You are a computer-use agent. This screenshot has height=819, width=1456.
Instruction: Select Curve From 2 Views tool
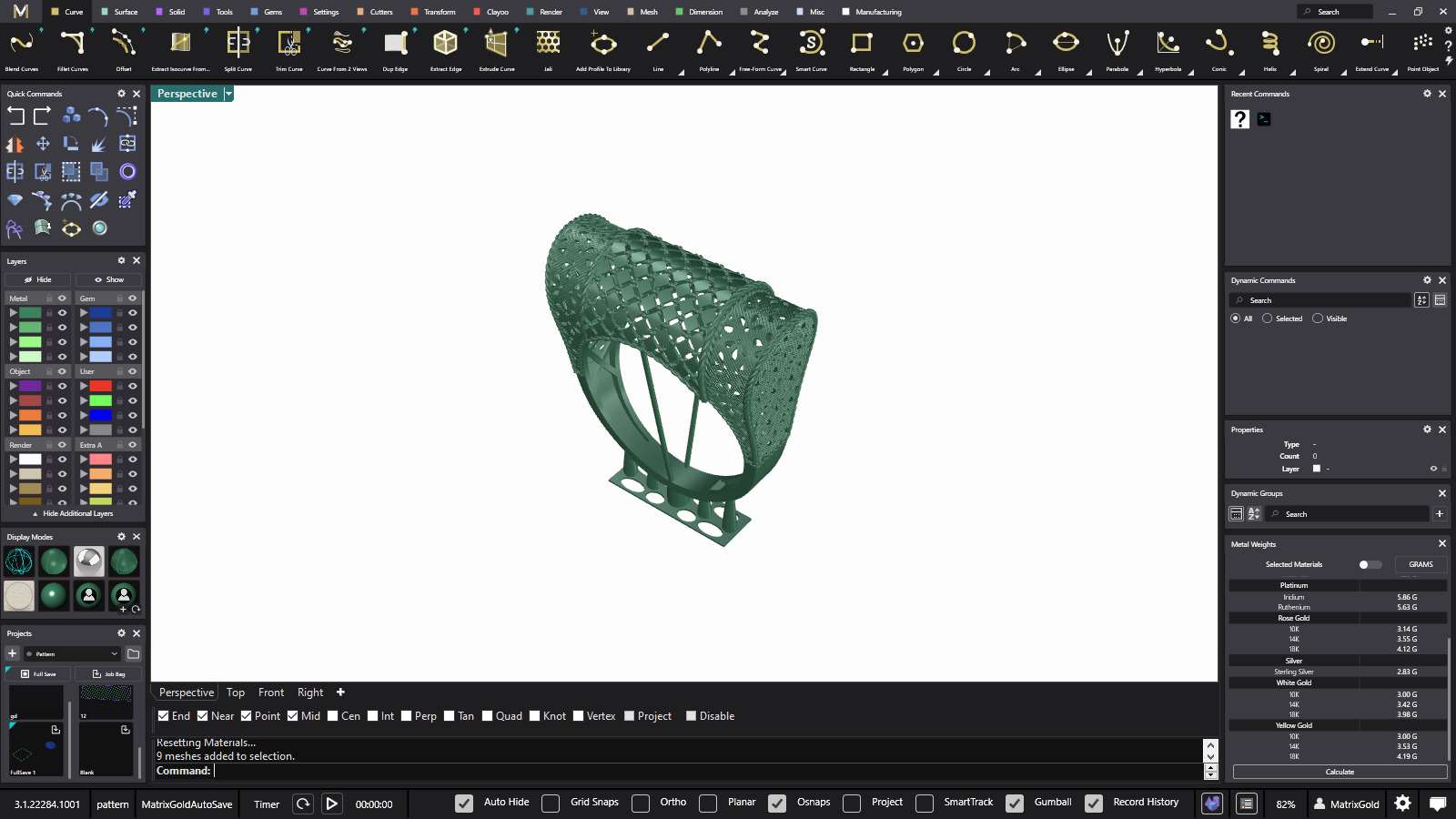tap(342, 49)
